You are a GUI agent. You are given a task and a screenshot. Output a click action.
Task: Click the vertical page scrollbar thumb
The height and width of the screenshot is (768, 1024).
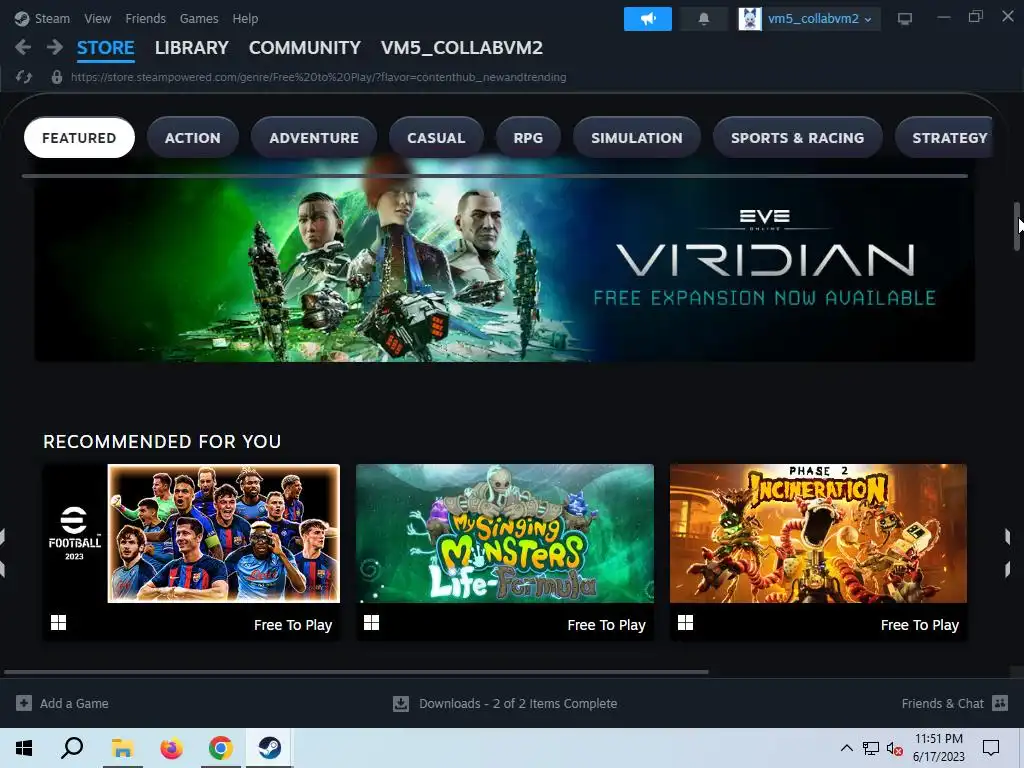1016,226
